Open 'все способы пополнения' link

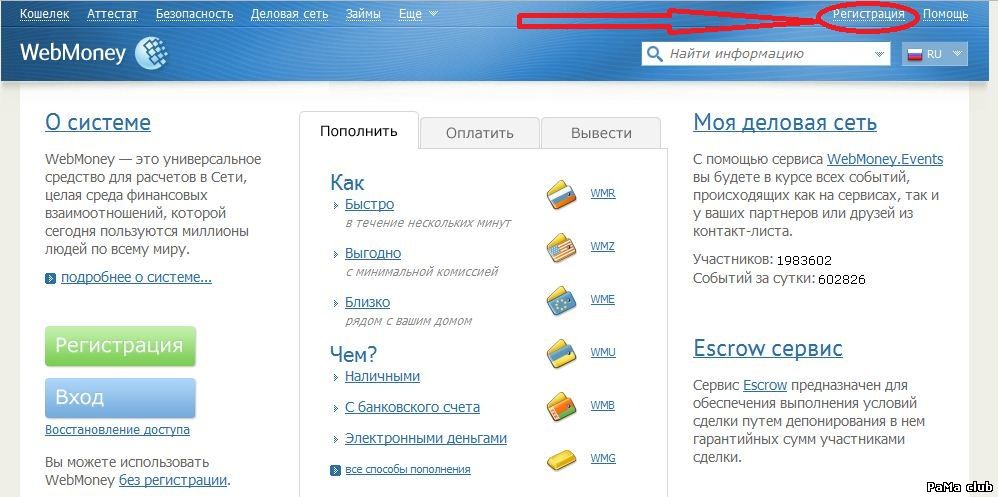408,470
